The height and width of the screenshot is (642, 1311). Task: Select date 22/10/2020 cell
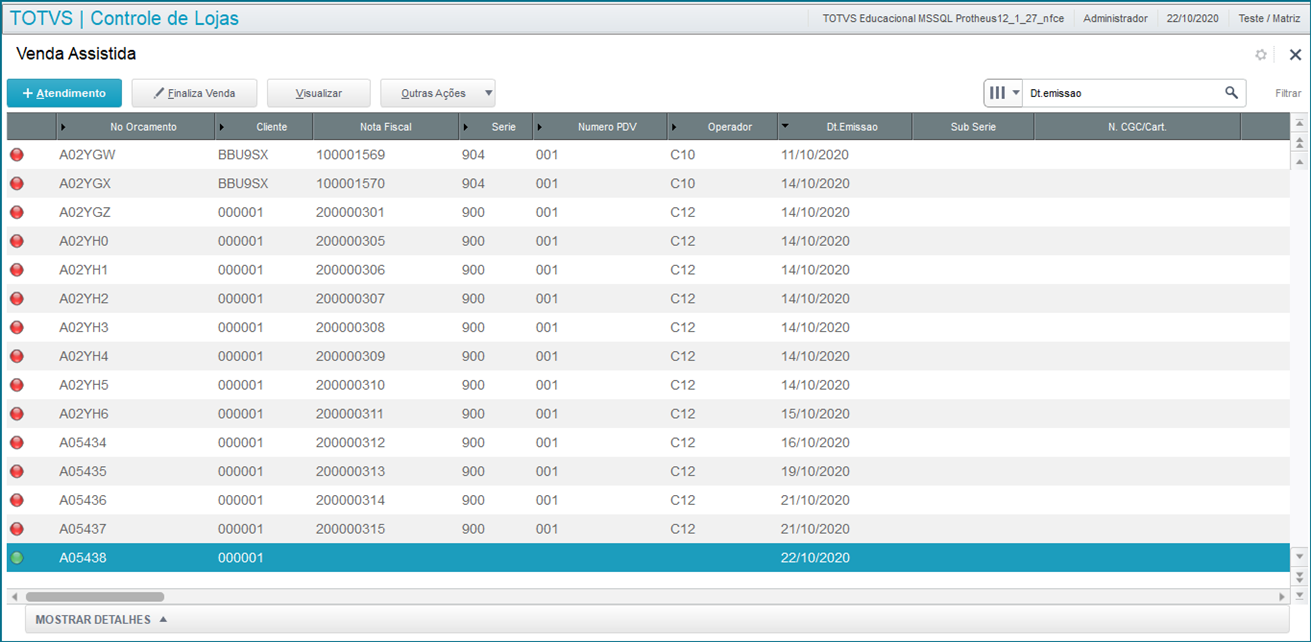point(815,558)
